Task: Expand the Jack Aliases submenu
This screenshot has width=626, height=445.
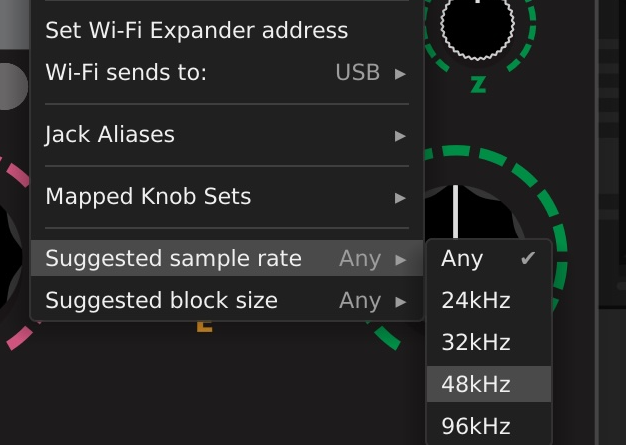Action: 110,134
